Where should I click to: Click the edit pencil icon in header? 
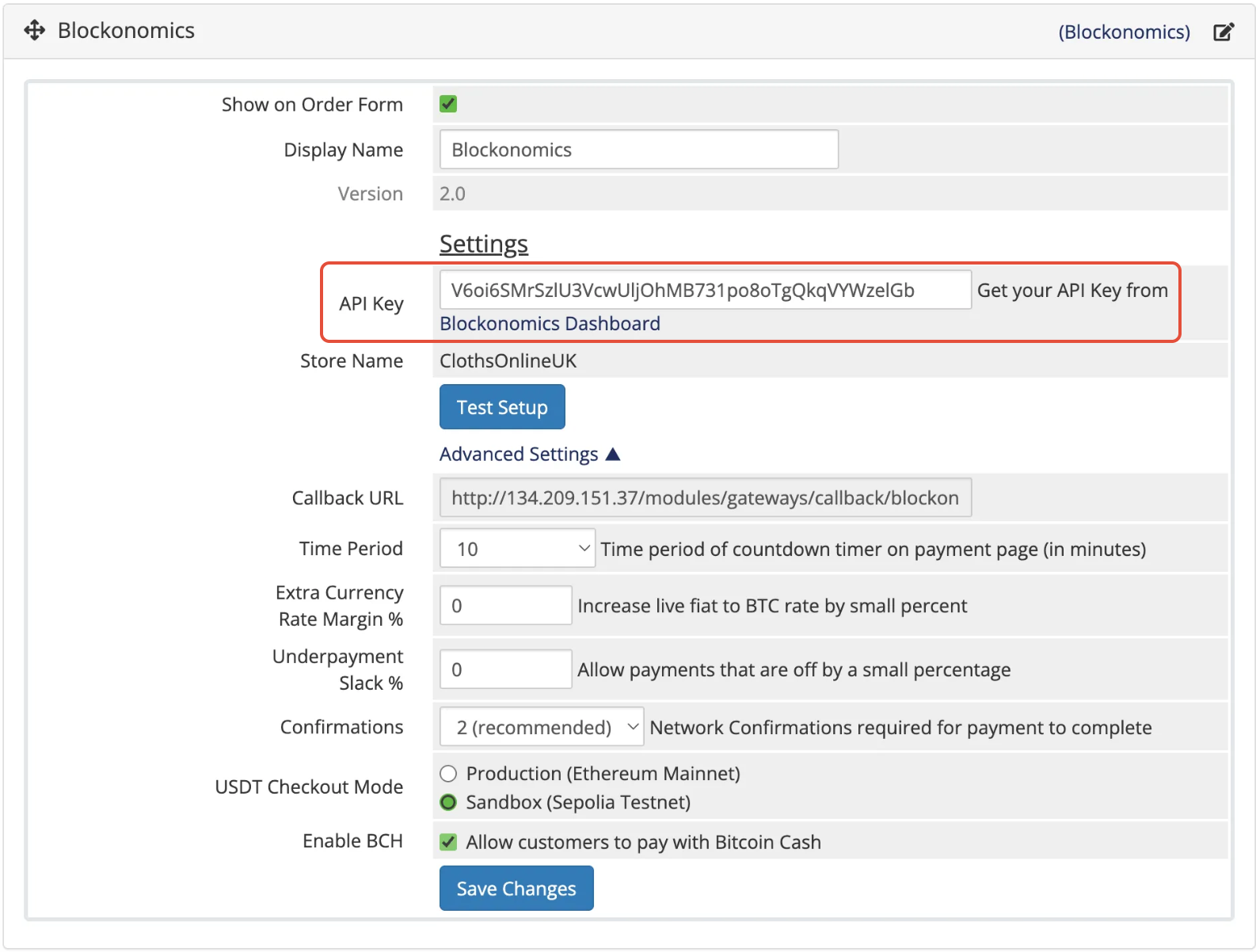pyautogui.click(x=1224, y=32)
